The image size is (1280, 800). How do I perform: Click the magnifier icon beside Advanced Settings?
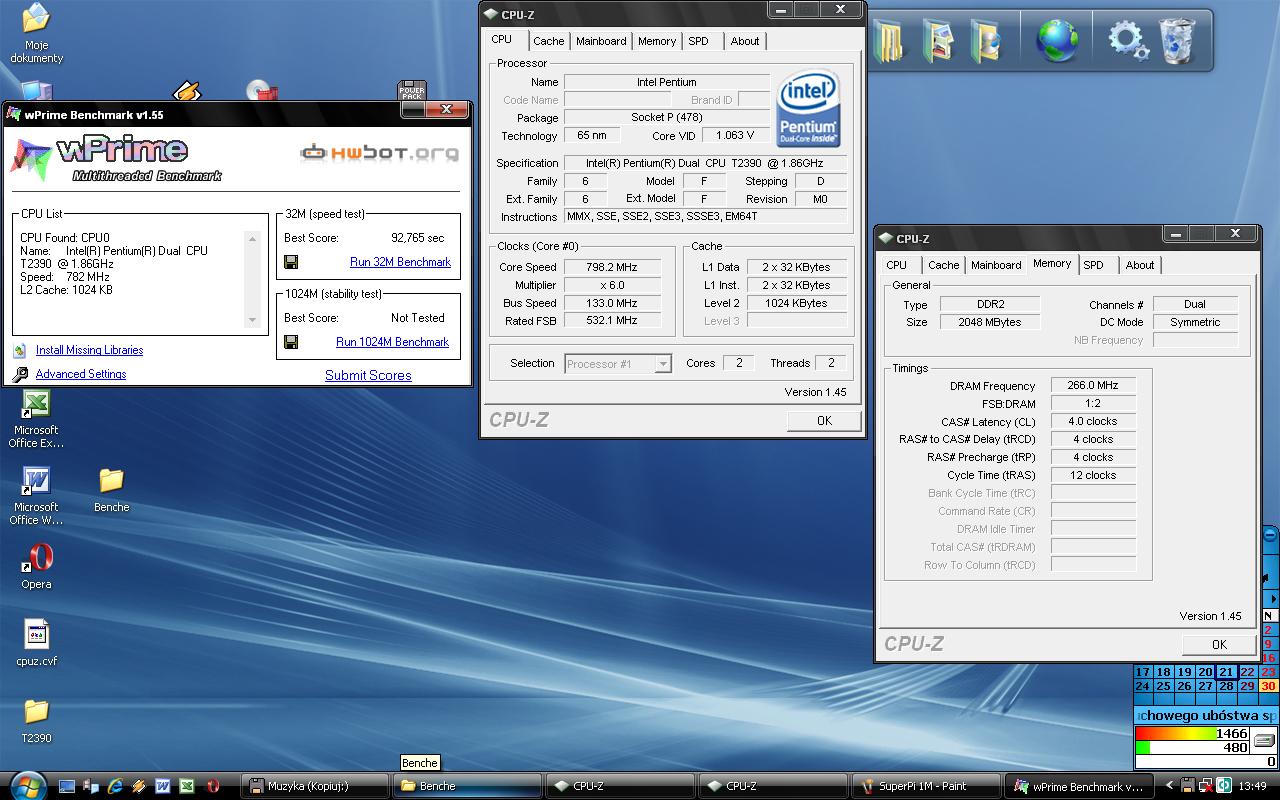pos(20,375)
